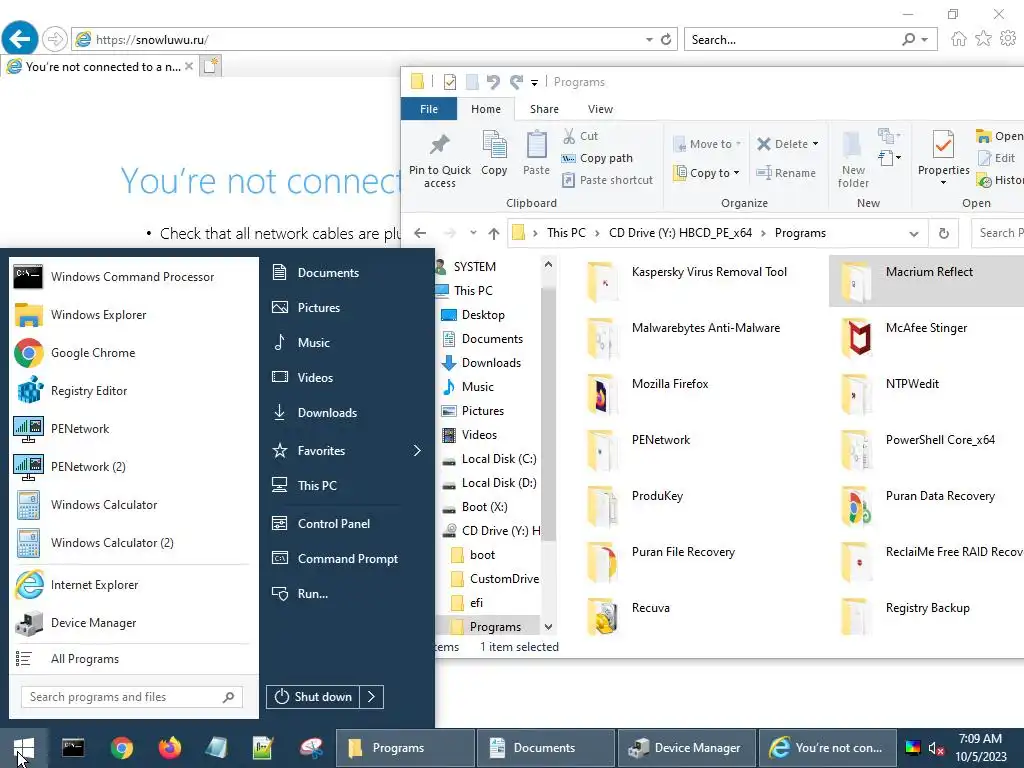Go up one folder level in Explorer
The height and width of the screenshot is (768, 1024).
(x=494, y=233)
